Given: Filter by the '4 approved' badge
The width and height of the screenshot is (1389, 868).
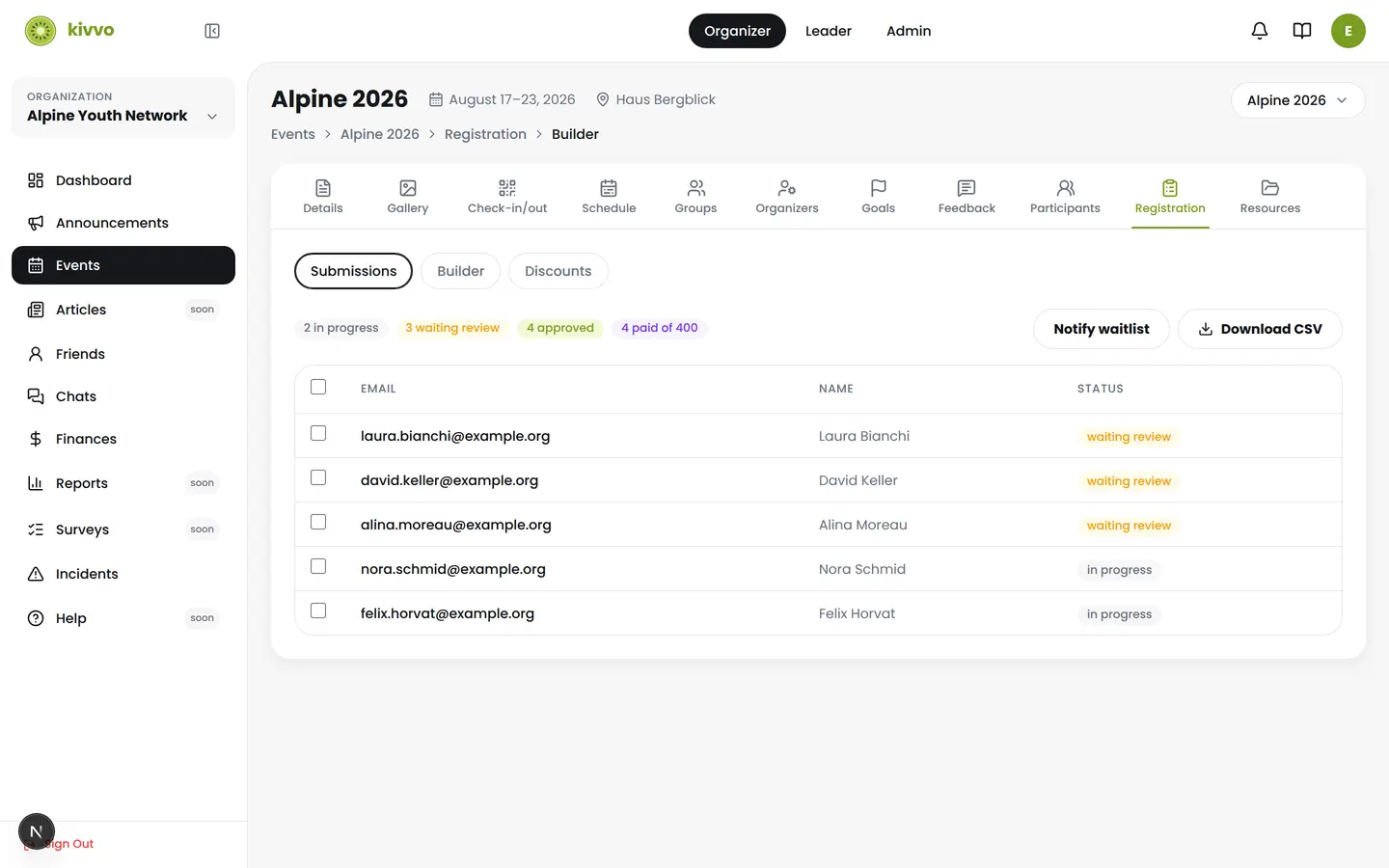Looking at the screenshot, I should (560, 328).
